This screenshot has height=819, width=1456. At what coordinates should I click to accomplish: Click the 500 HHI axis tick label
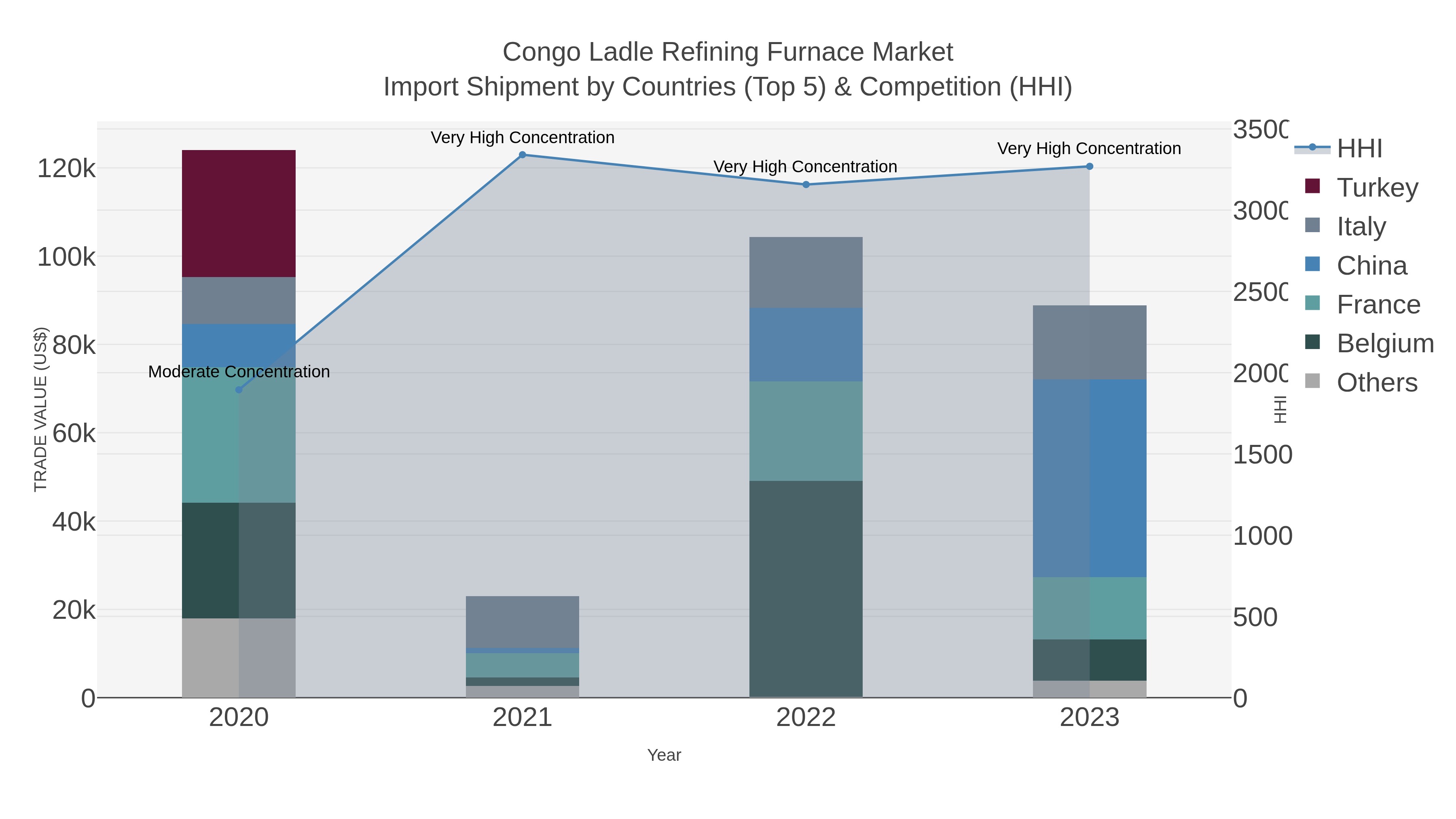point(1255,617)
